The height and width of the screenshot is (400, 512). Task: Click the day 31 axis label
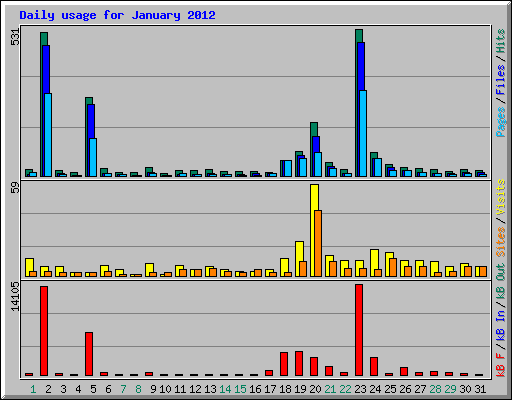480,389
